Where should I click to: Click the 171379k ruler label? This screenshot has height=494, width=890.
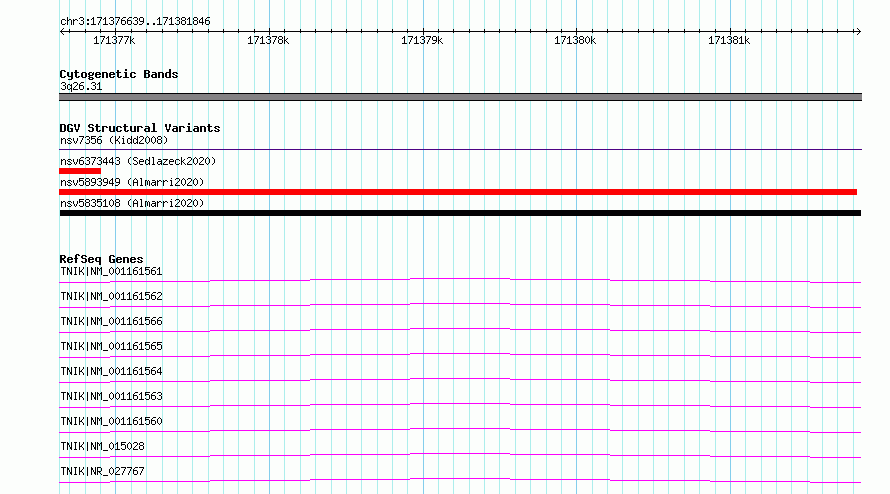click(x=422, y=40)
